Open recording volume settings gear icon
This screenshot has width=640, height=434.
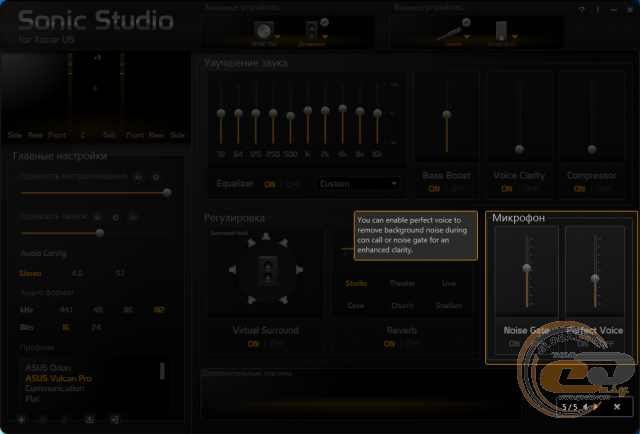click(116, 217)
